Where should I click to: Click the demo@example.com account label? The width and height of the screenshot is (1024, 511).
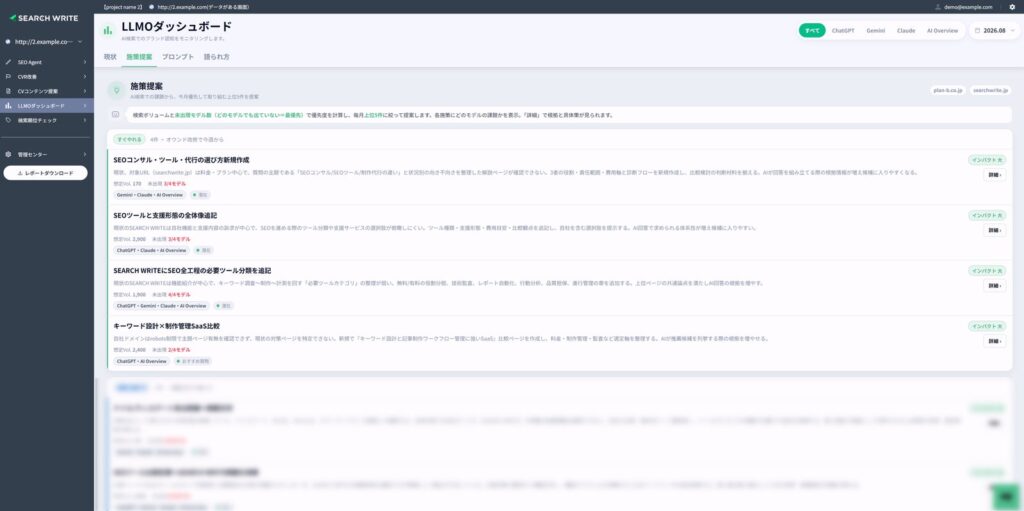point(968,7)
